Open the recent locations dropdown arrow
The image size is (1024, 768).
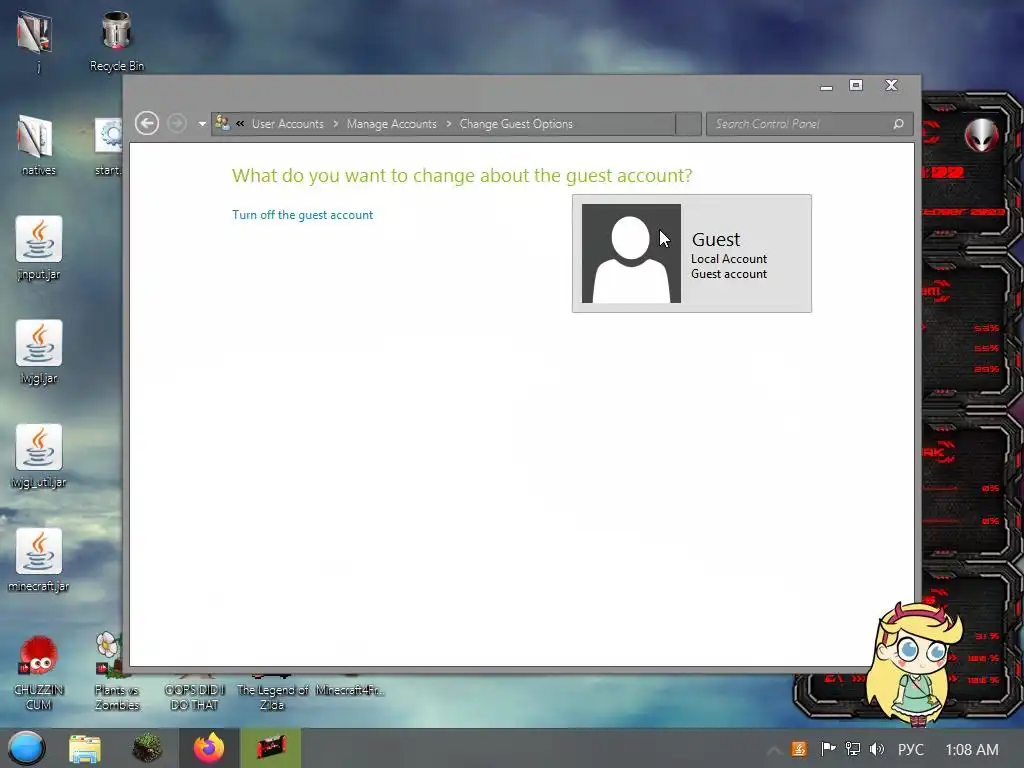pyautogui.click(x=202, y=124)
